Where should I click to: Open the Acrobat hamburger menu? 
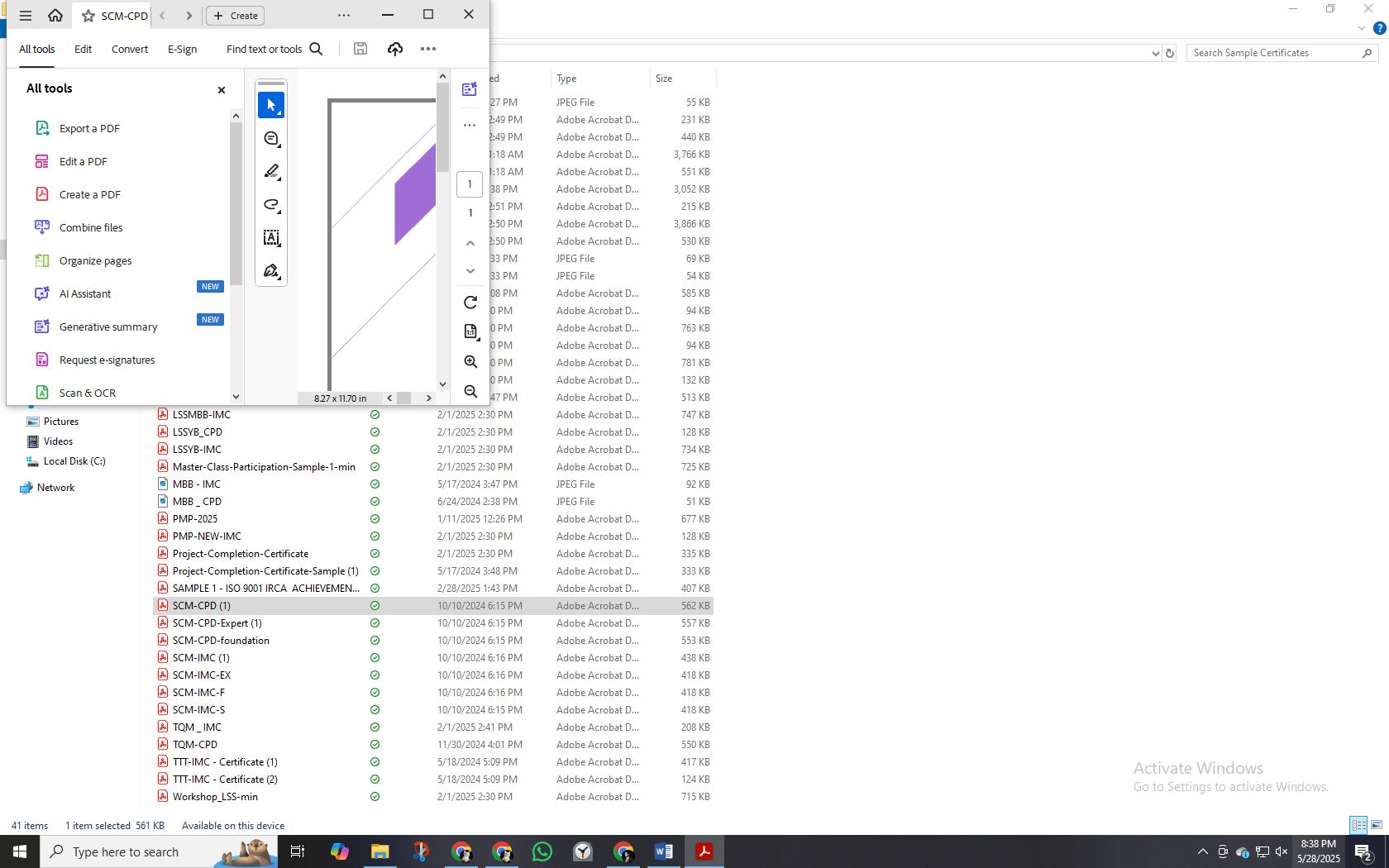point(26,15)
